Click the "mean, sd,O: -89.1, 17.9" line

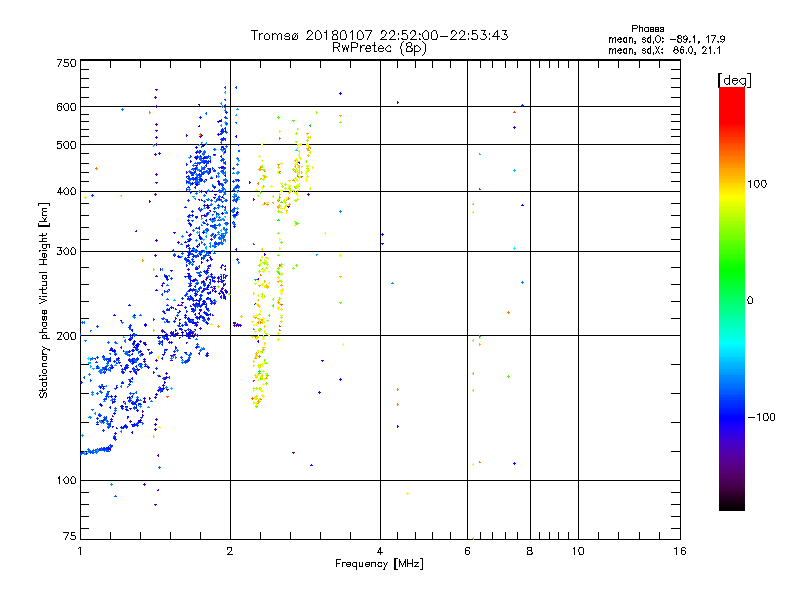666,39
